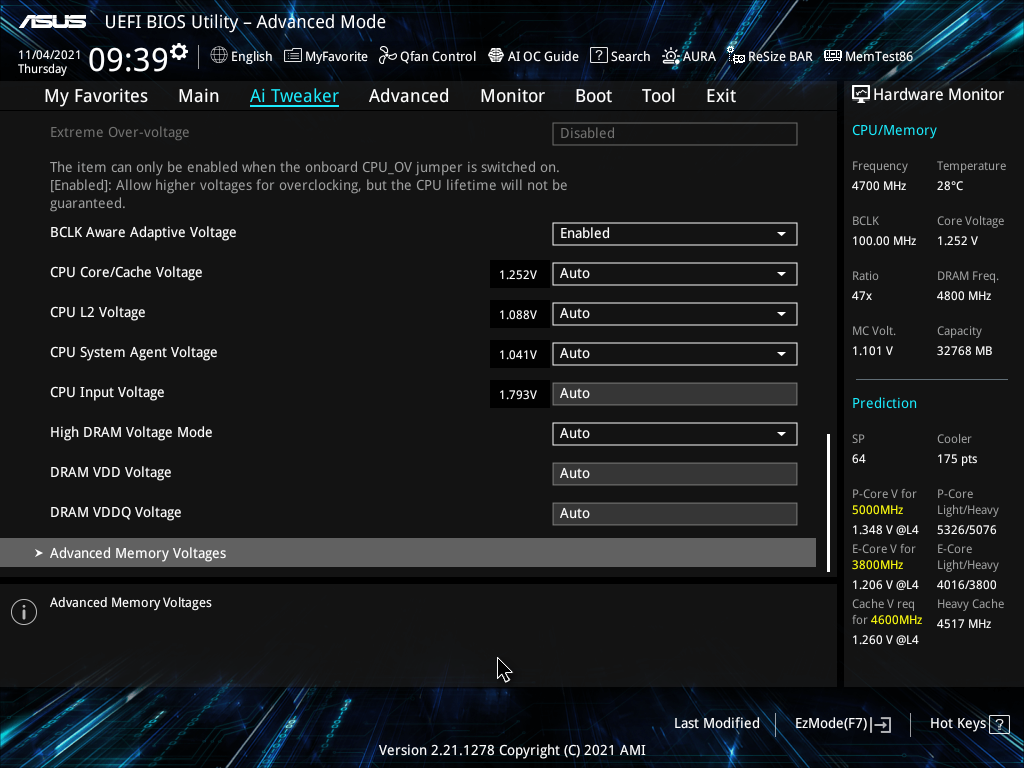Open the clock settings gear icon
Image resolution: width=1024 pixels, height=768 pixels.
pyautogui.click(x=179, y=52)
